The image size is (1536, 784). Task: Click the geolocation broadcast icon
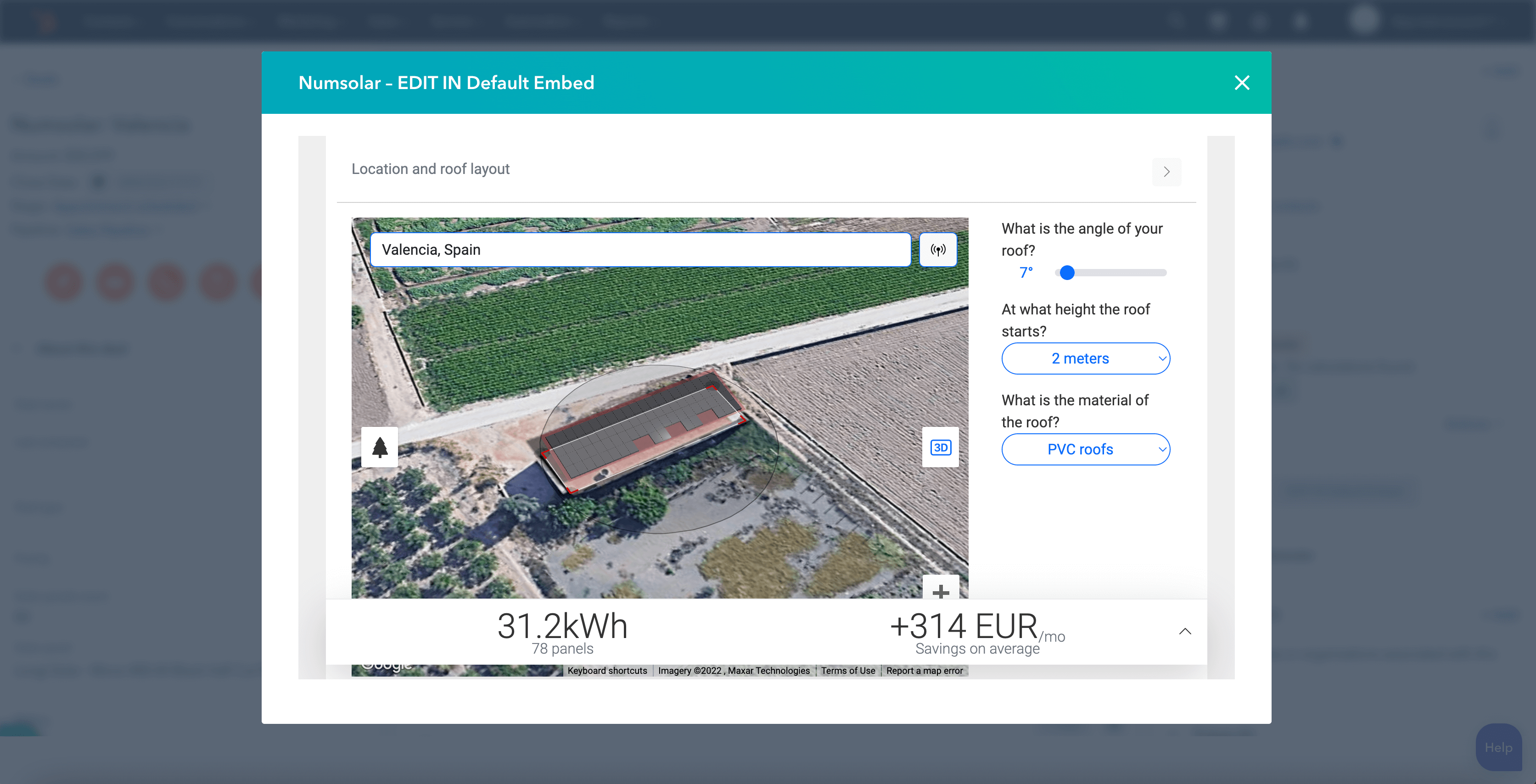click(x=938, y=250)
